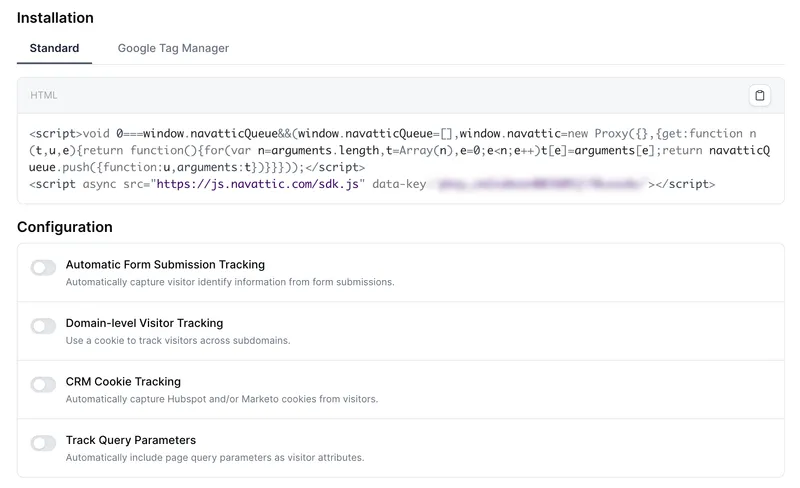
Task: Click the Installation heading
Action: 55,18
